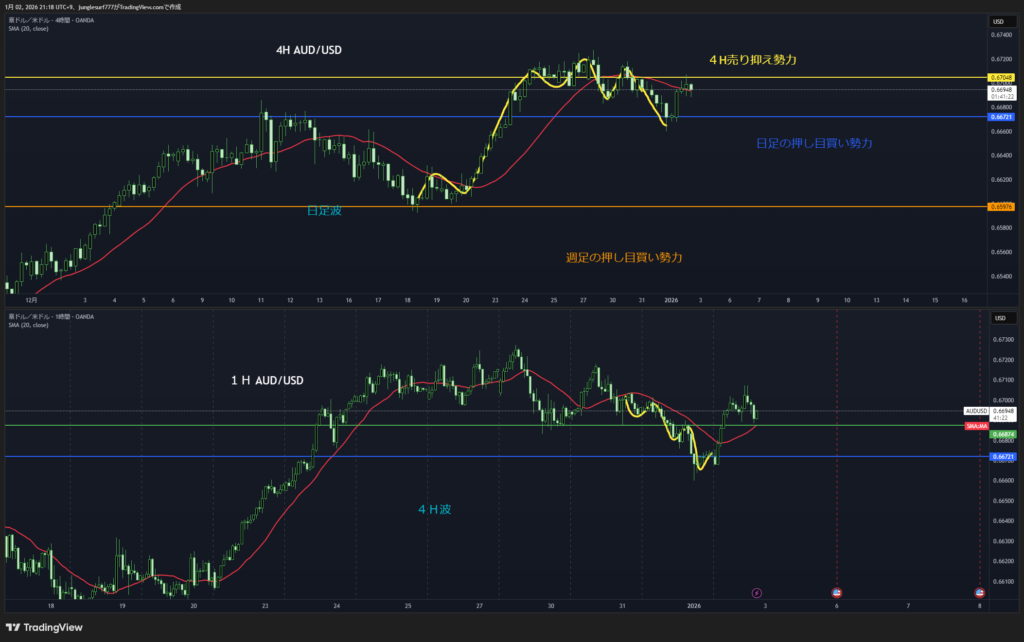Click the purple lightning event icon
1024x642 pixels.
tap(757, 592)
